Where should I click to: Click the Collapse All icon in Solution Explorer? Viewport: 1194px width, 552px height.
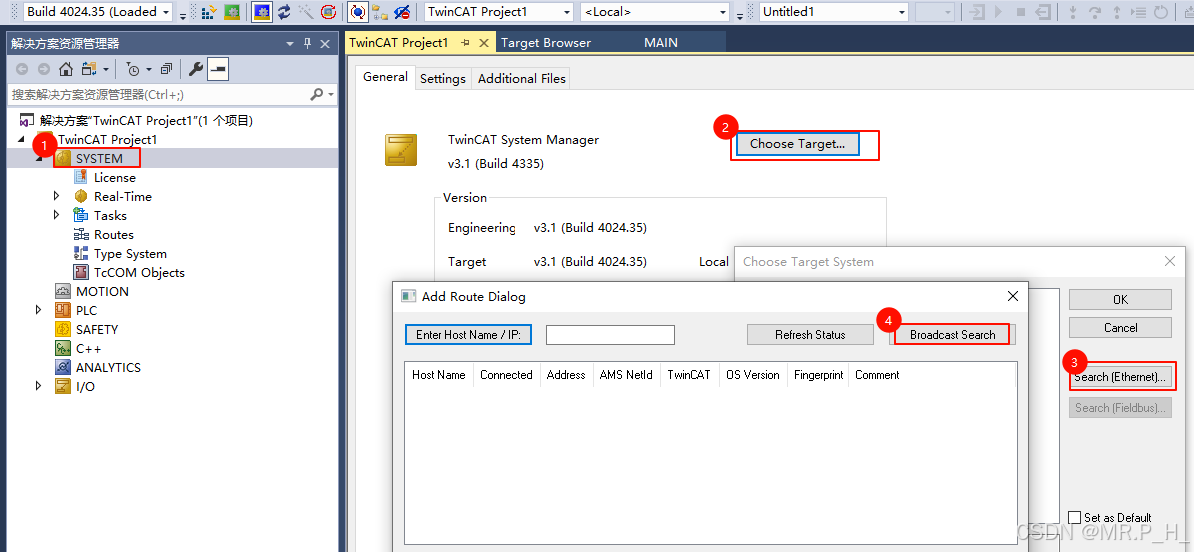click(x=167, y=69)
